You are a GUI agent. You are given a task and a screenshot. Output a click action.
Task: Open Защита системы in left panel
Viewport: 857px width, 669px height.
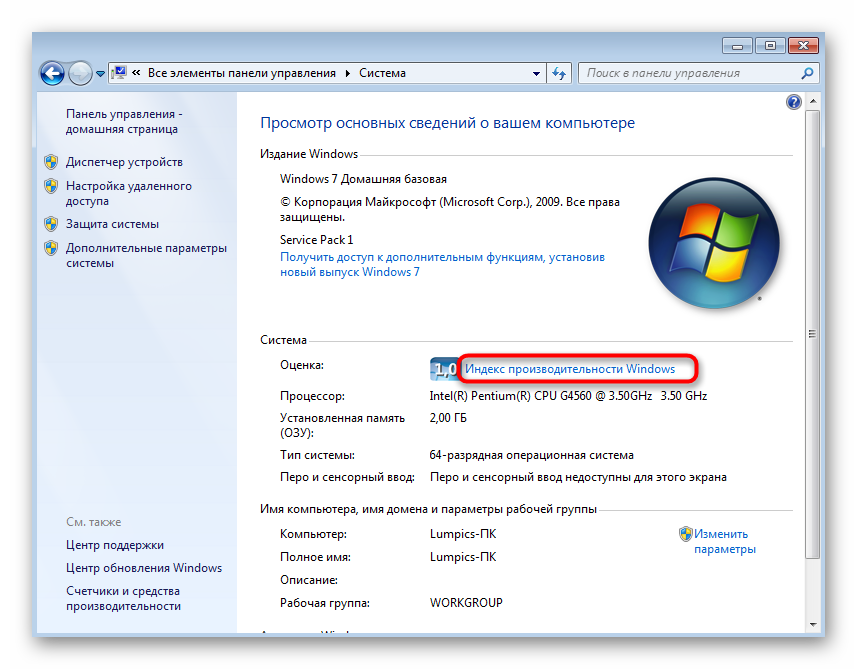pyautogui.click(x=112, y=224)
